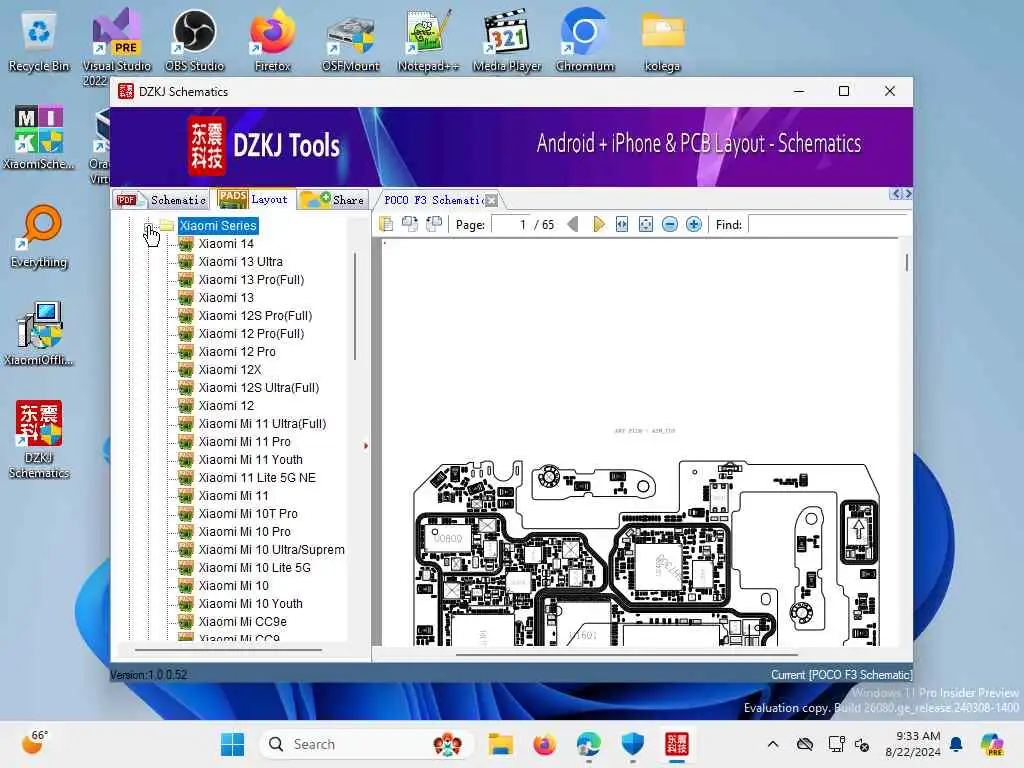
Task: Click the icon beside Xiaomi 13
Action: (x=186, y=298)
